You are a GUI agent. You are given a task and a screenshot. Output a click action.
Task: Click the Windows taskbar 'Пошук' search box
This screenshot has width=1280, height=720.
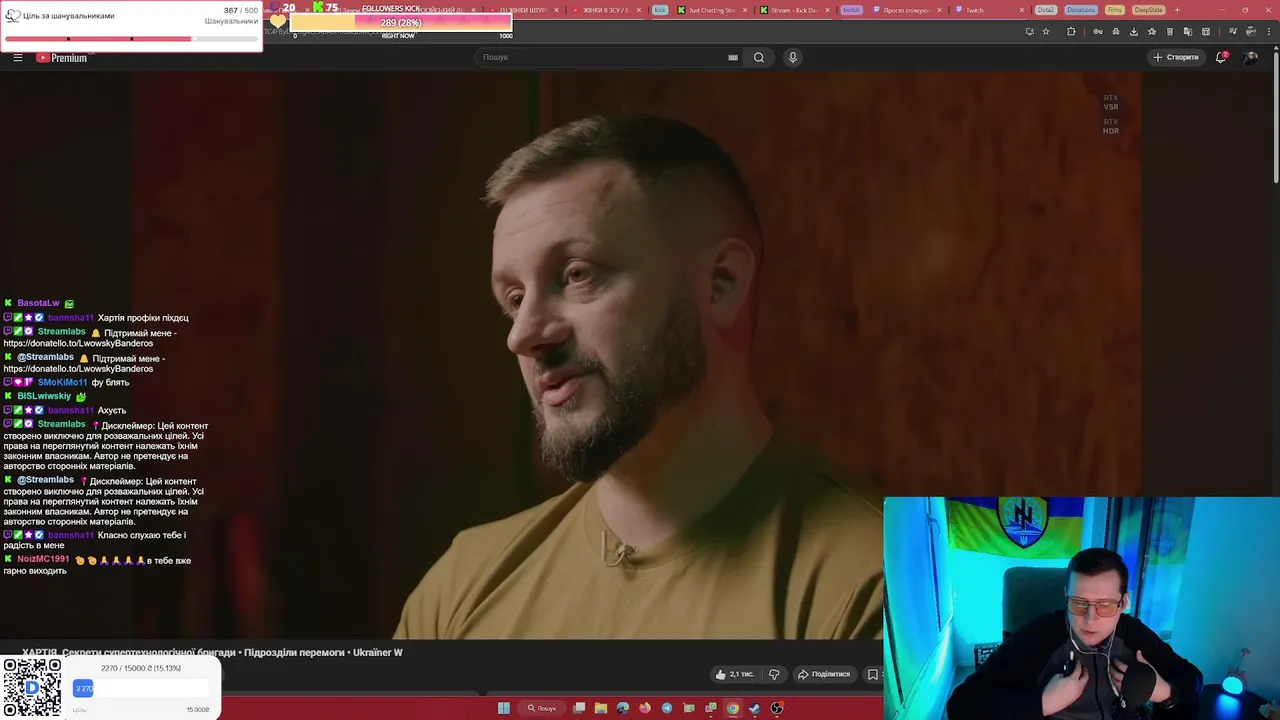[x=542, y=708]
